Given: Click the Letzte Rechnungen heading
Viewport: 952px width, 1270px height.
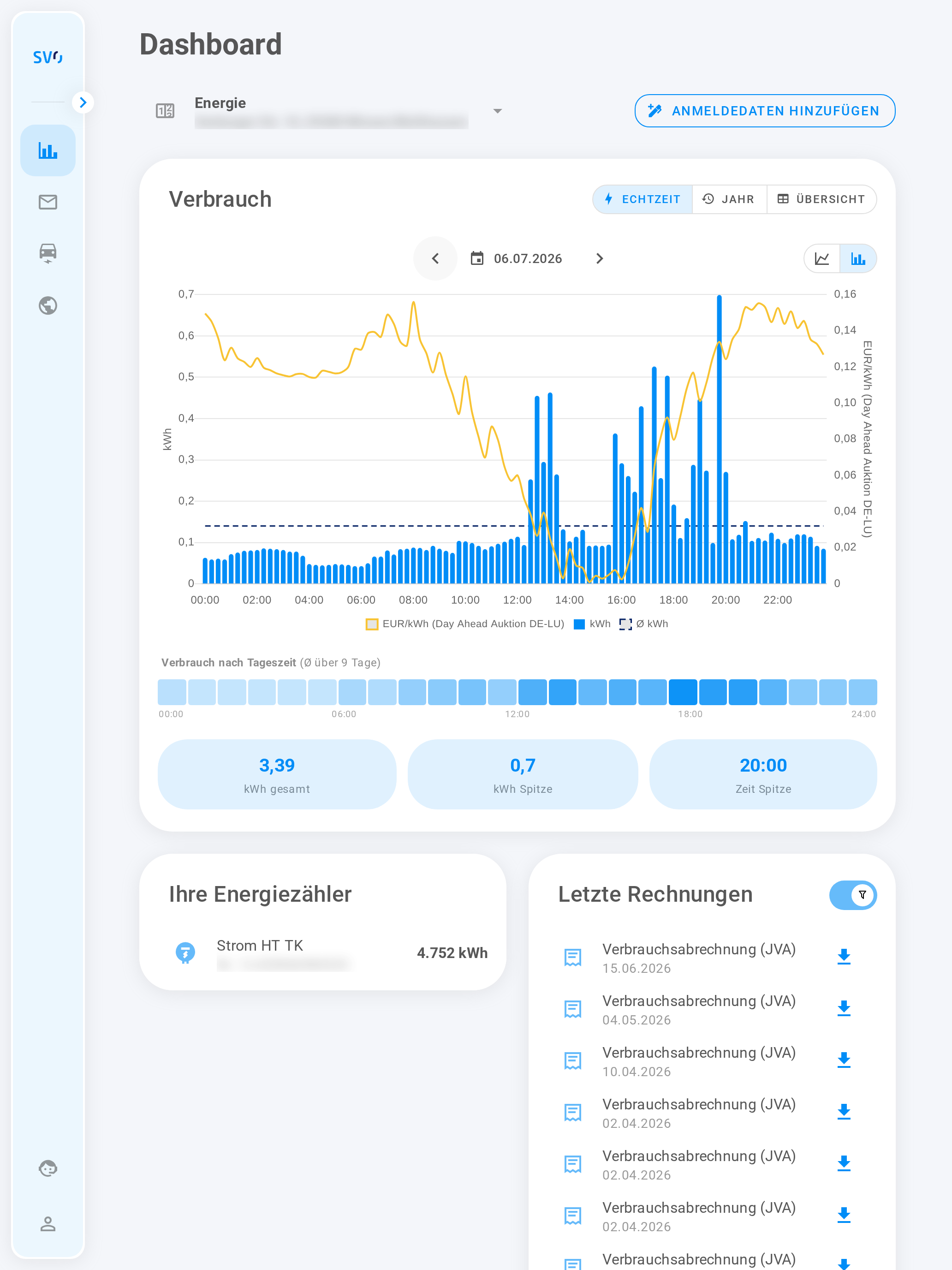Looking at the screenshot, I should tap(655, 894).
